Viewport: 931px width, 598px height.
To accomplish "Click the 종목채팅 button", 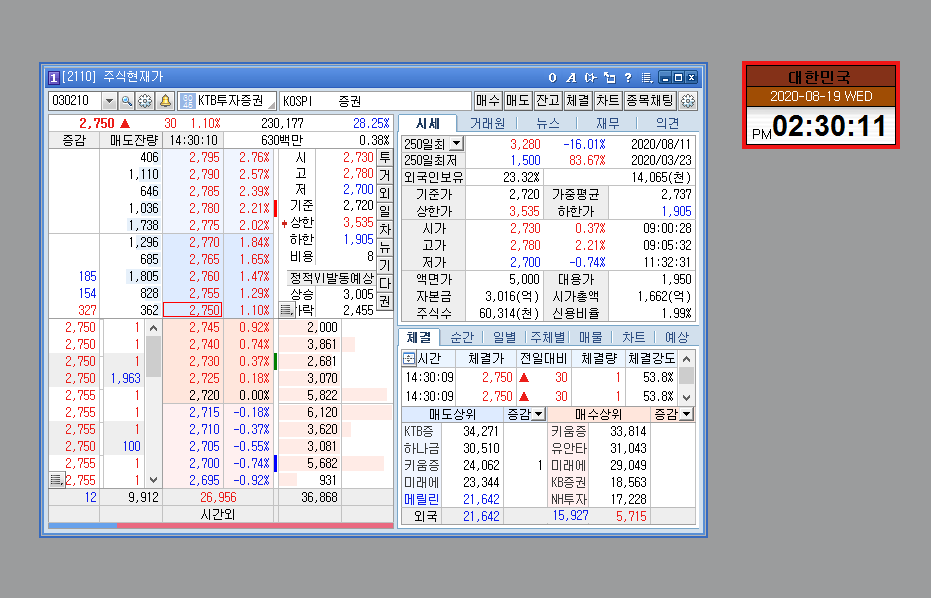I will (x=651, y=101).
